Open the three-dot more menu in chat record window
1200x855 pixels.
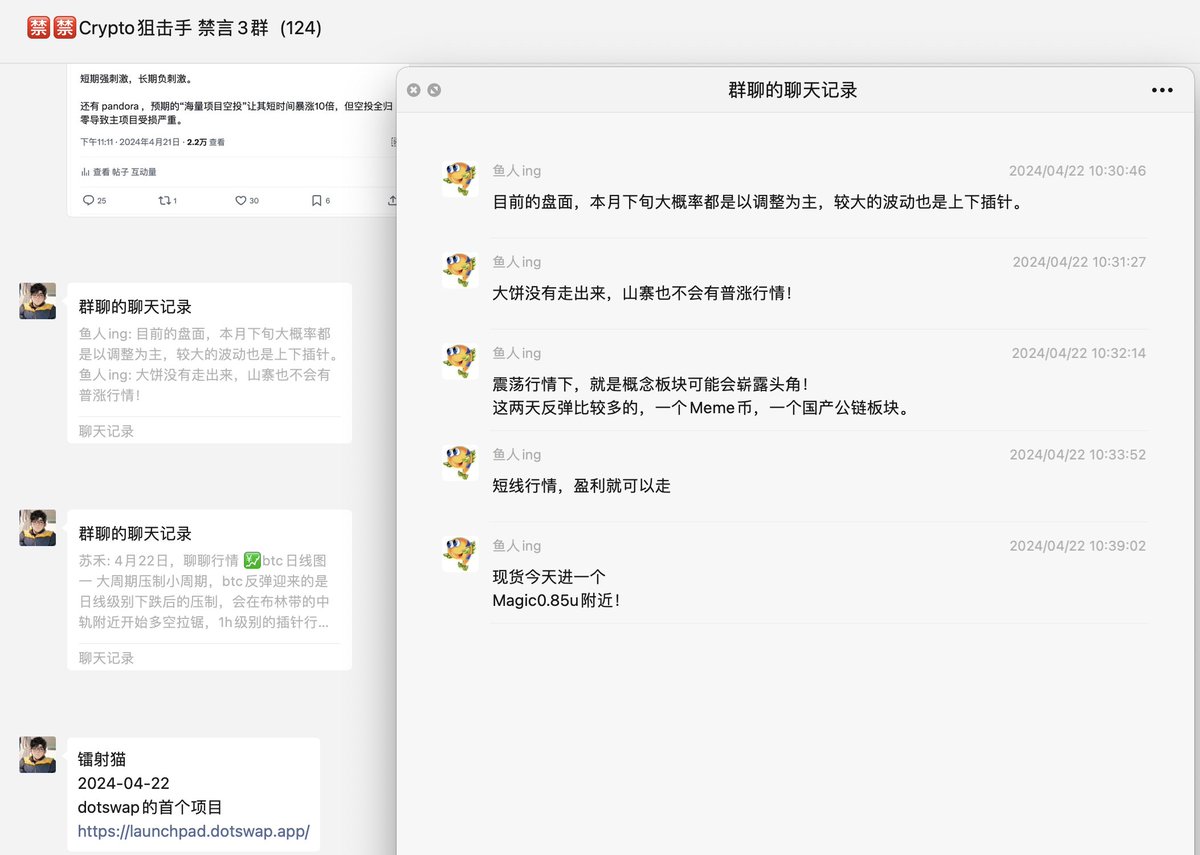point(1161,90)
